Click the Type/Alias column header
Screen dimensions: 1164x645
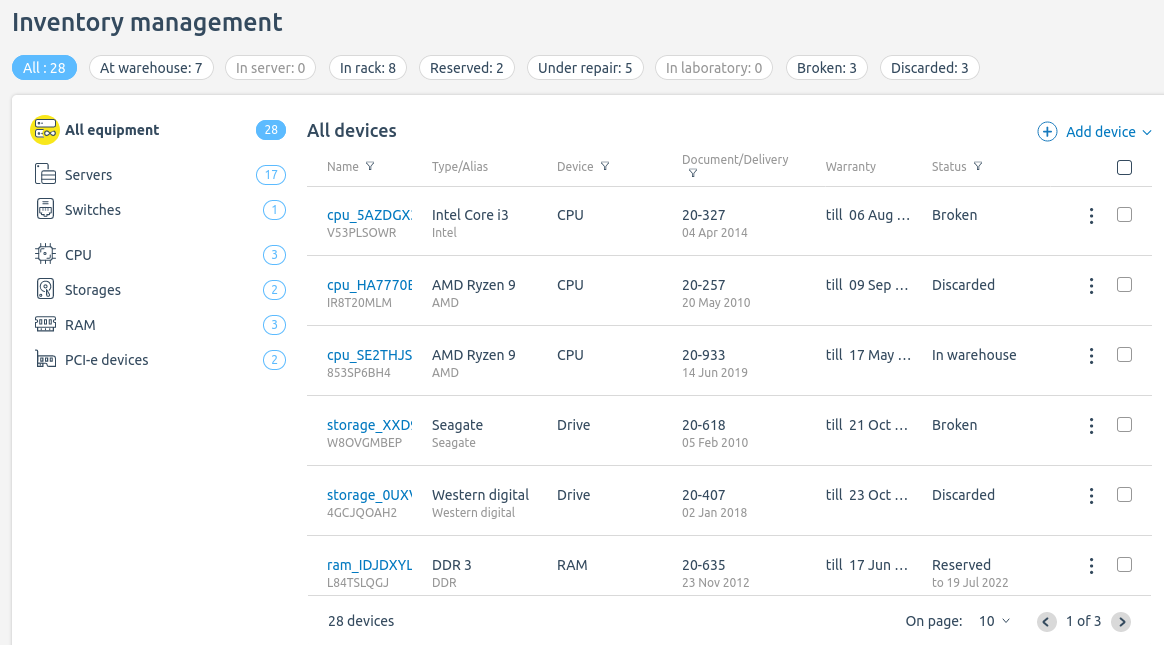(460, 166)
